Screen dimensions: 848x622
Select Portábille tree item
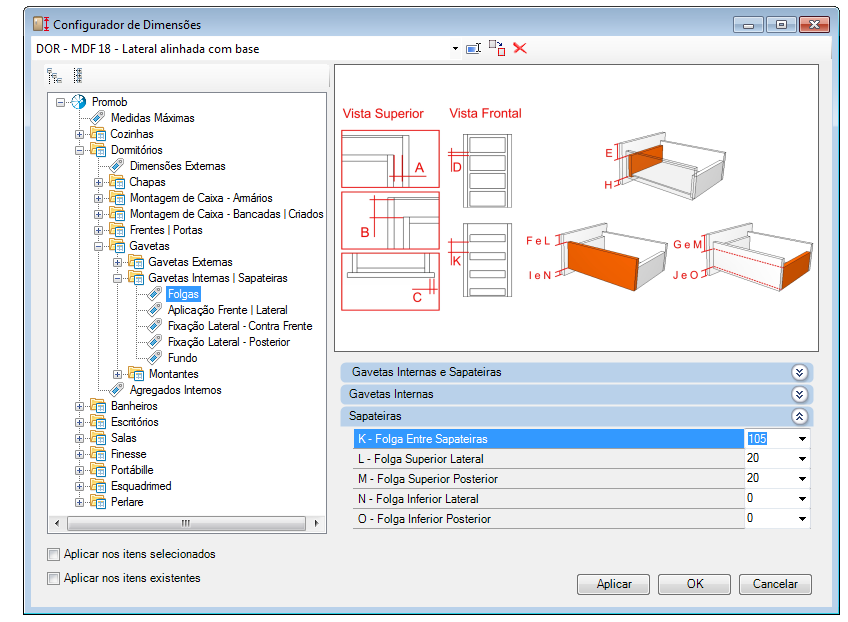point(132,469)
